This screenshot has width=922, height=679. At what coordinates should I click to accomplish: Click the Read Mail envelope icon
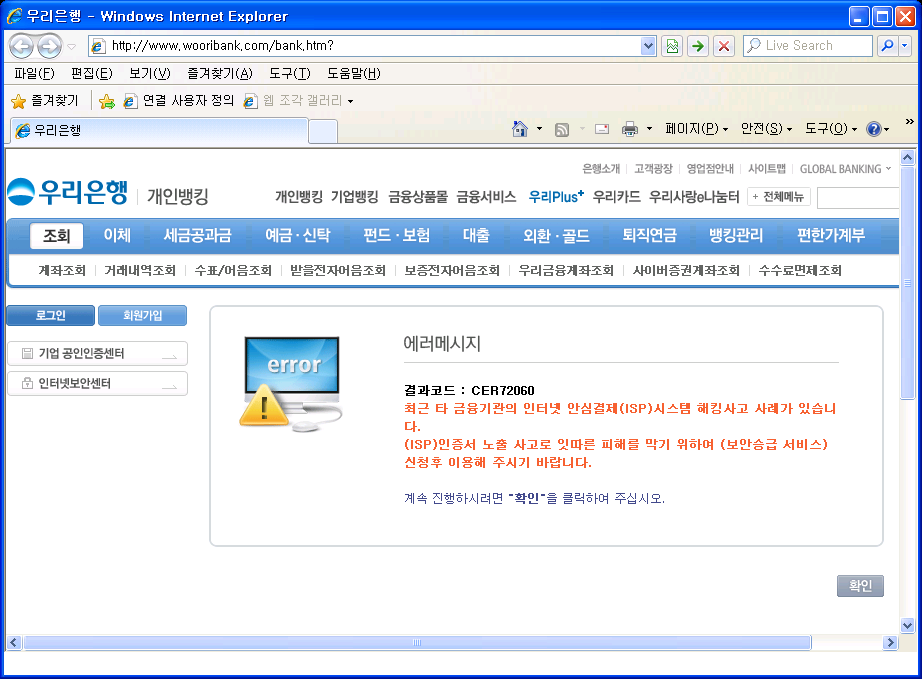(602, 129)
